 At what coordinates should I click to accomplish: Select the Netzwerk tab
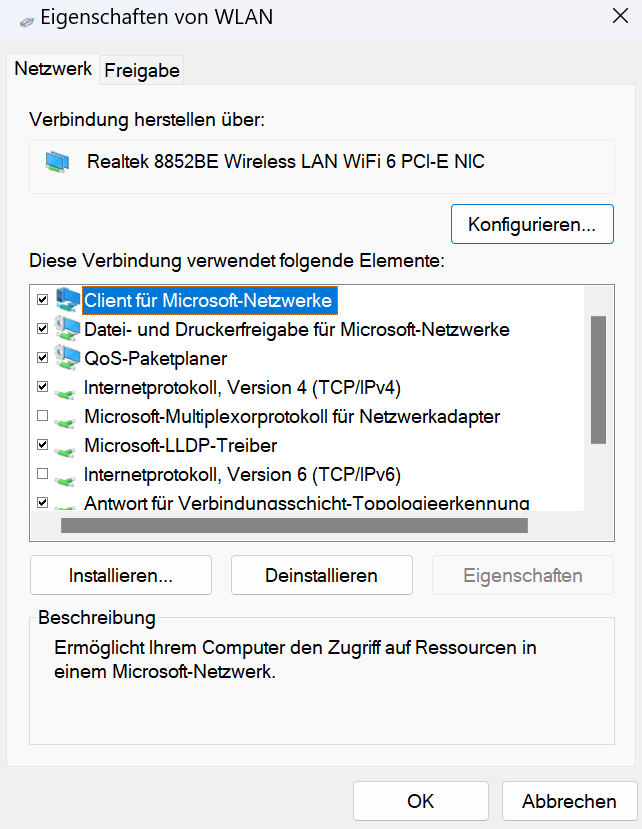(x=52, y=69)
